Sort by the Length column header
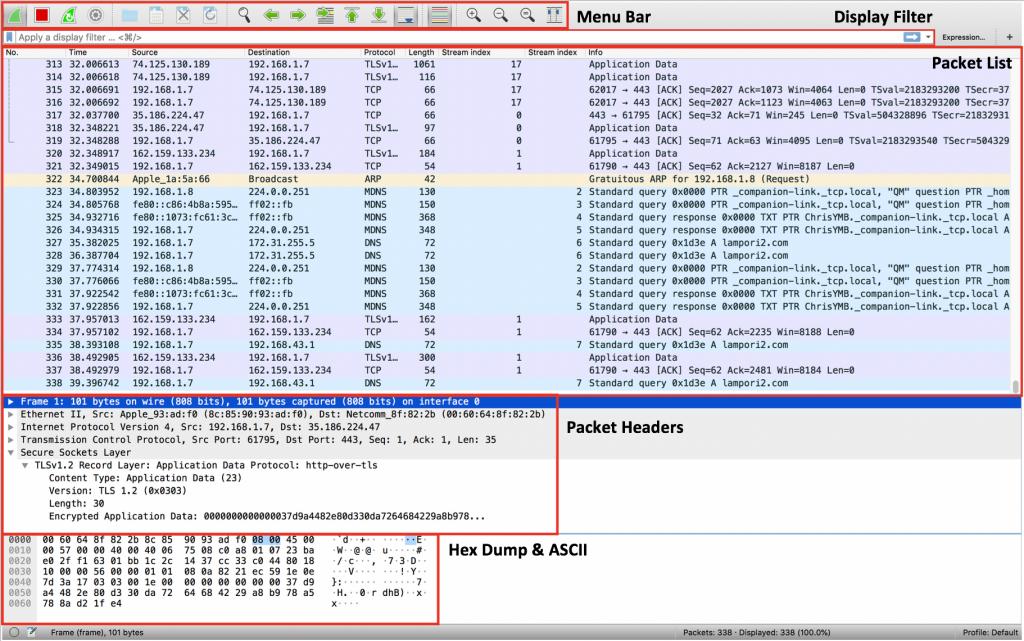Image resolution: width=1024 pixels, height=641 pixels. point(421,52)
